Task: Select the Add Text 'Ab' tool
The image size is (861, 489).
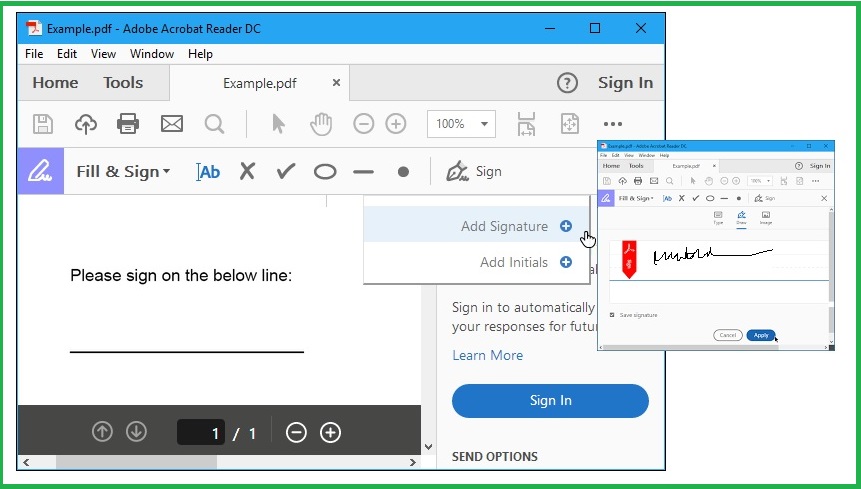Action: pyautogui.click(x=208, y=172)
